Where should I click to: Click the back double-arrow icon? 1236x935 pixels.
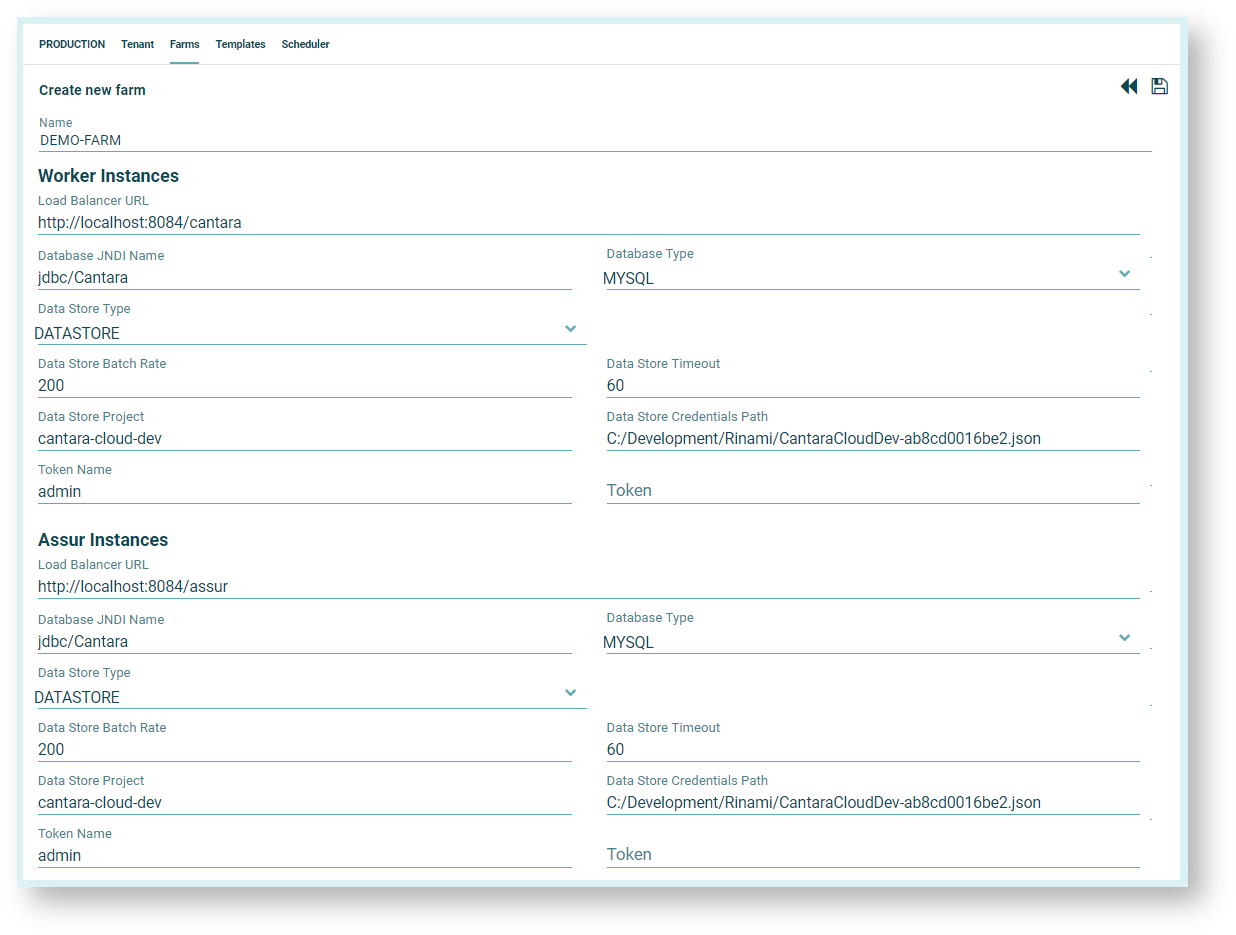[1128, 87]
